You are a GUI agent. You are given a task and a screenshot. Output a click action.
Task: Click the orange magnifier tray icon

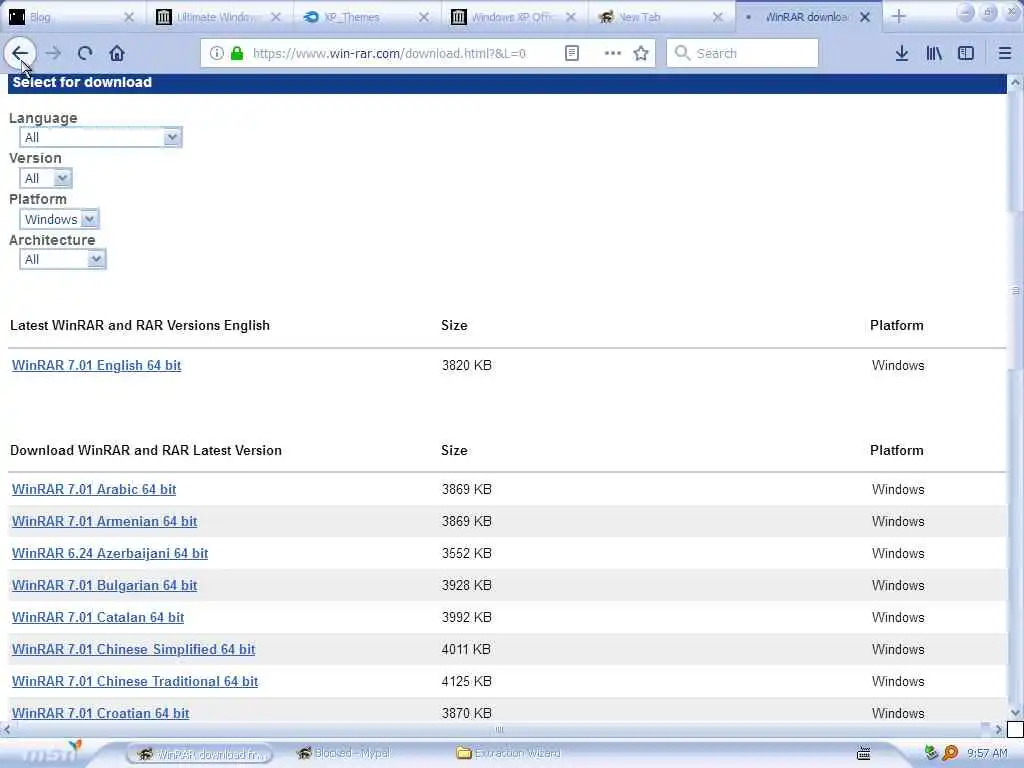pos(950,753)
